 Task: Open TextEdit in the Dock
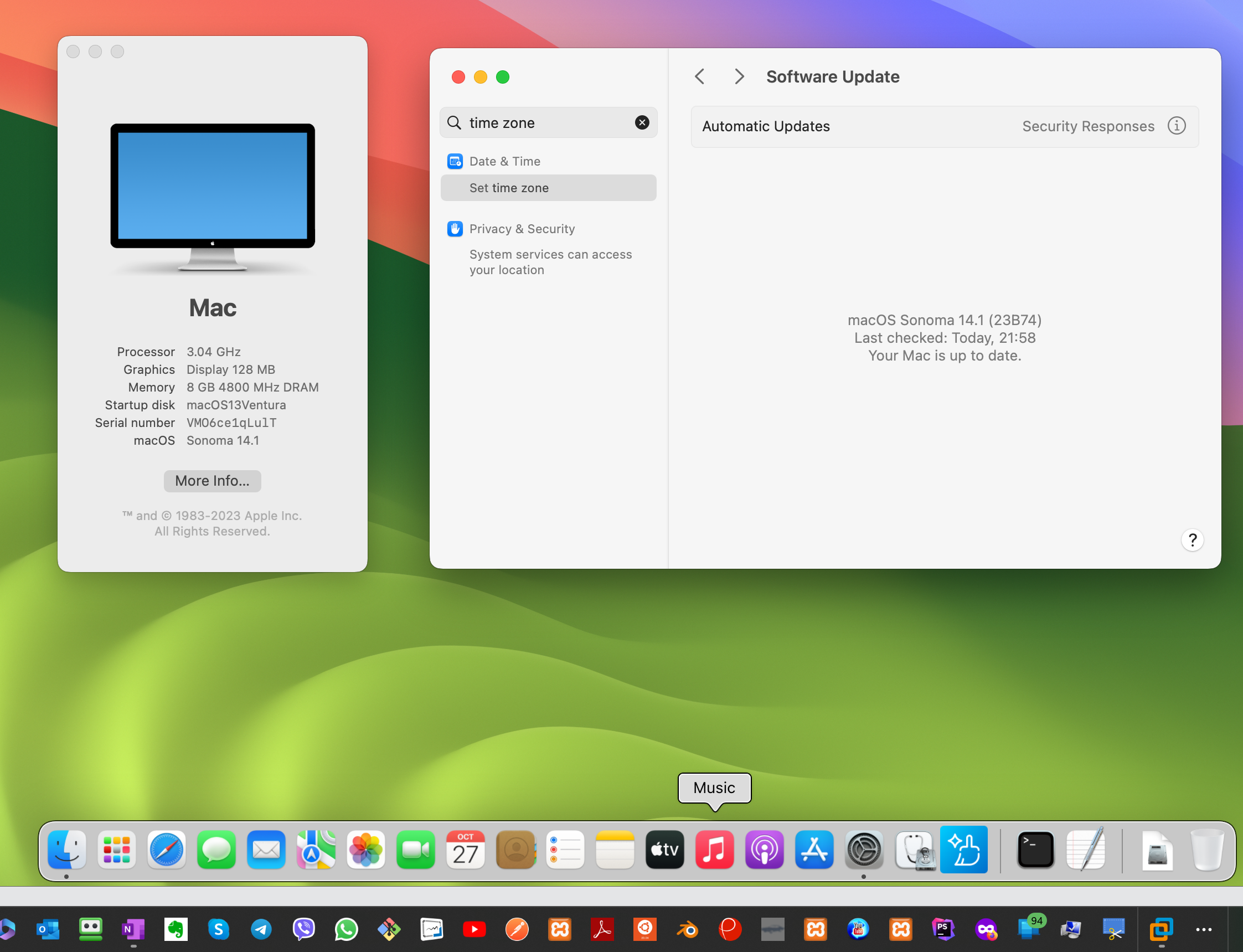1086,850
